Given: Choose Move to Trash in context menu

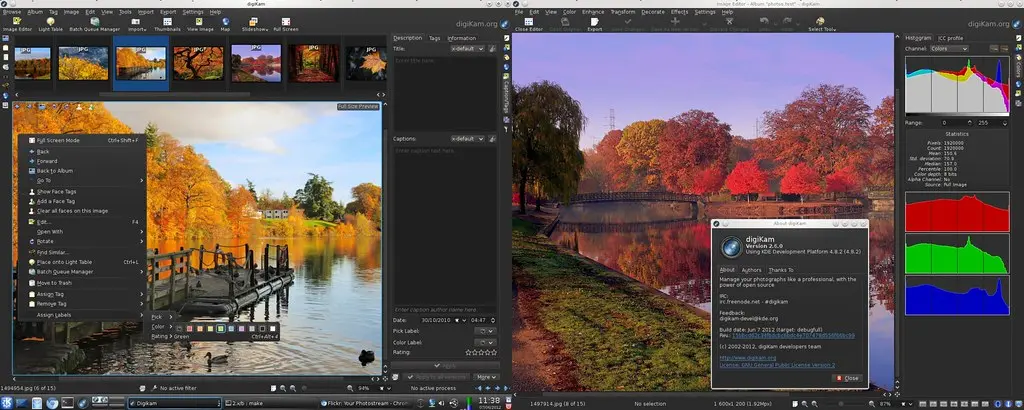Looking at the screenshot, I should click(82, 283).
